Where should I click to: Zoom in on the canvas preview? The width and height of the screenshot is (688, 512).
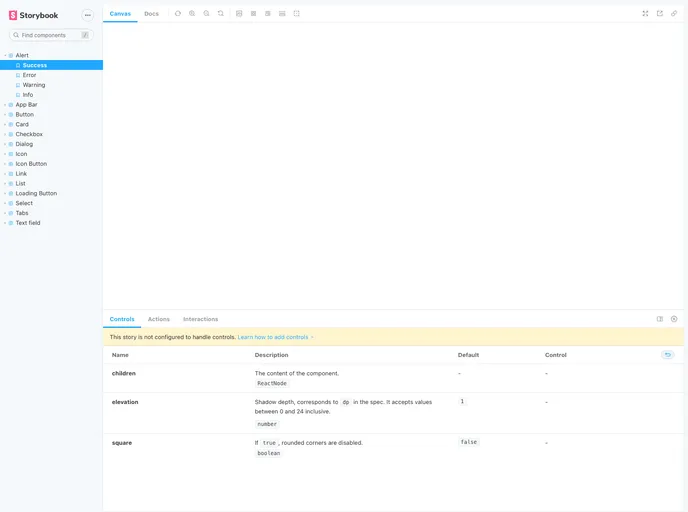point(192,14)
